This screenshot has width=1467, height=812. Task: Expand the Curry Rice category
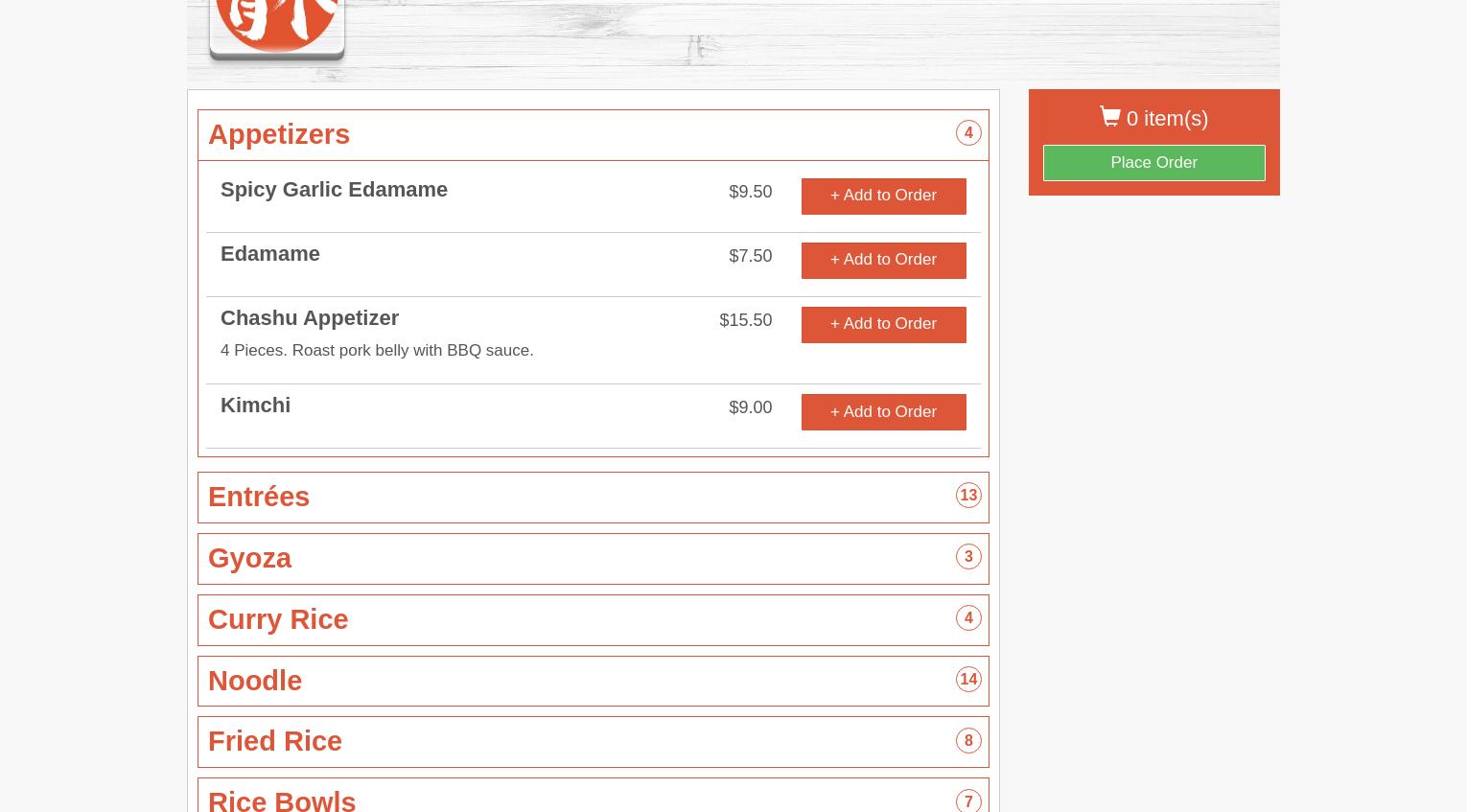(x=593, y=619)
